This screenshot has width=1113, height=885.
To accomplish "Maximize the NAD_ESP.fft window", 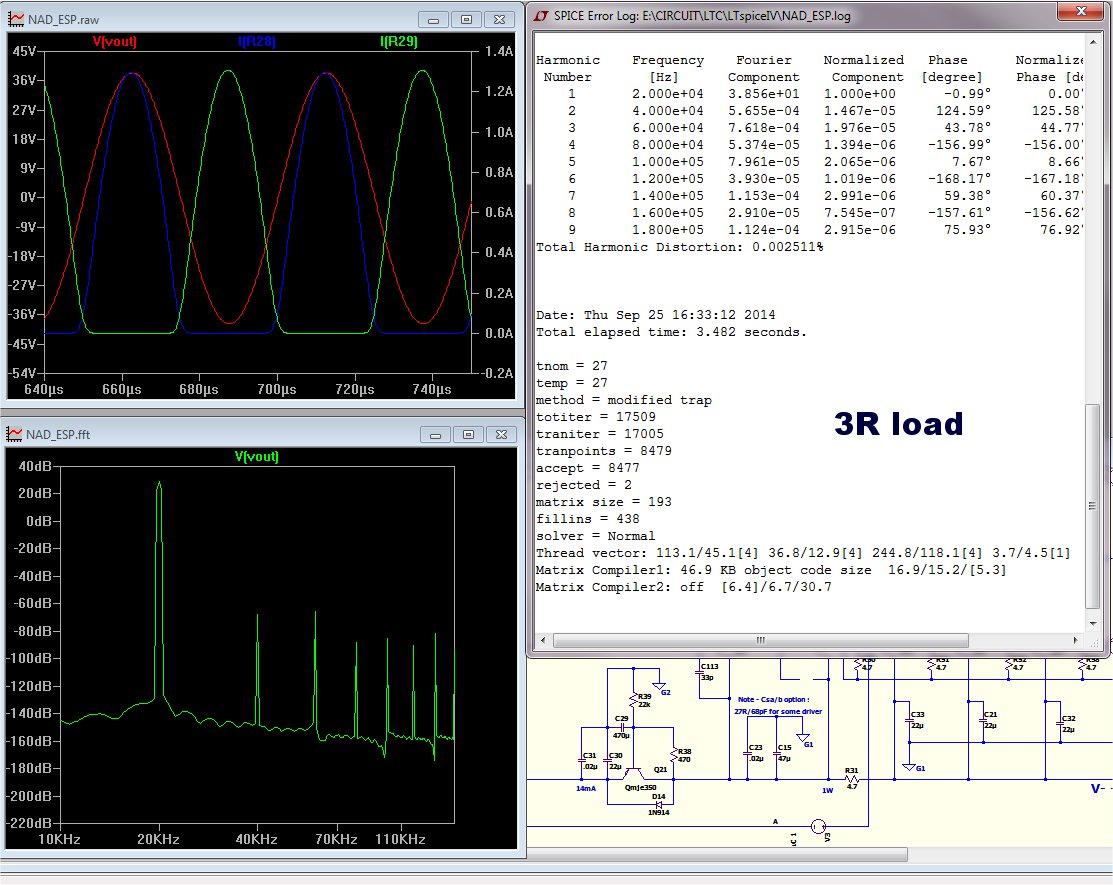I will point(468,434).
